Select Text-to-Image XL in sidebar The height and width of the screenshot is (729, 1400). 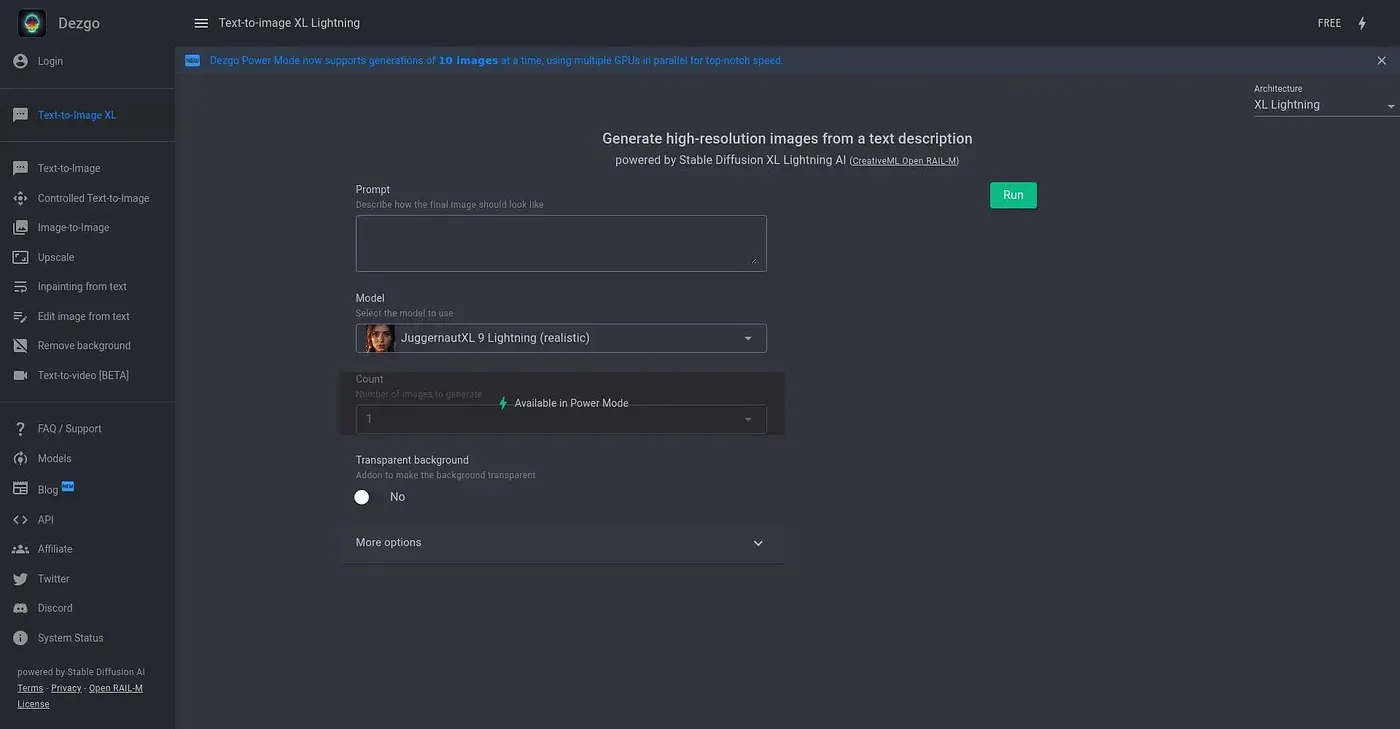point(87,115)
